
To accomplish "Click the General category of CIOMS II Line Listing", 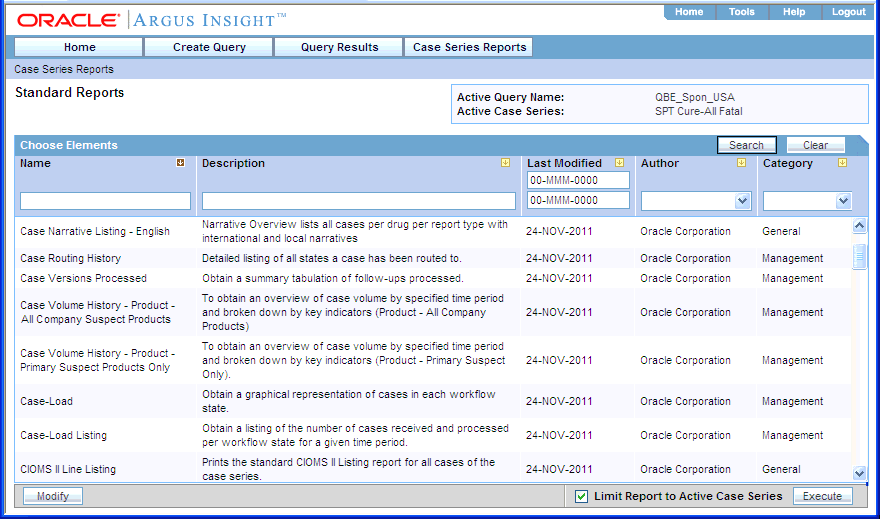I will click(781, 469).
